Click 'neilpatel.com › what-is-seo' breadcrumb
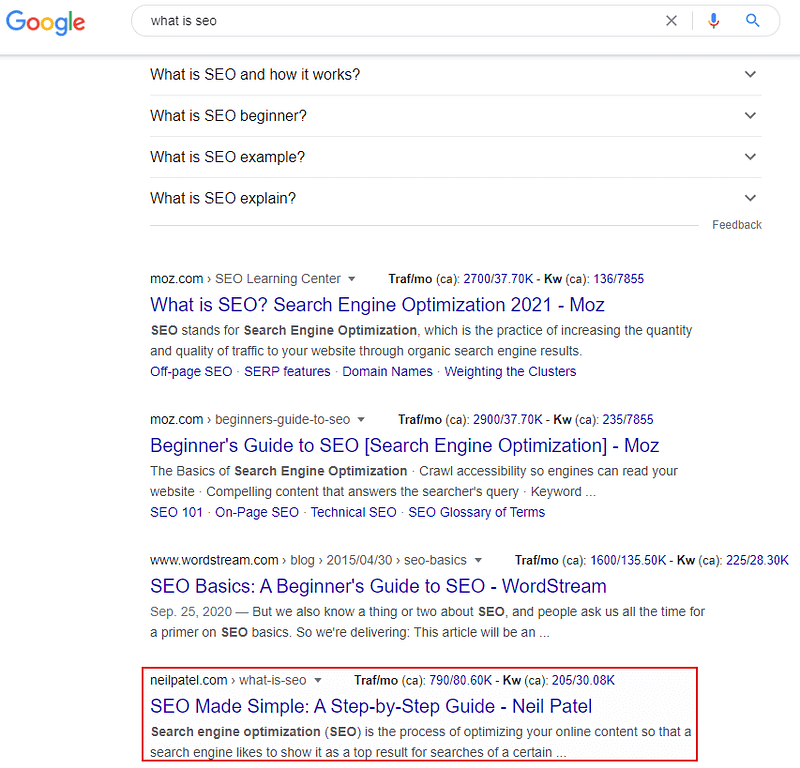The image size is (800, 768). click(x=228, y=680)
